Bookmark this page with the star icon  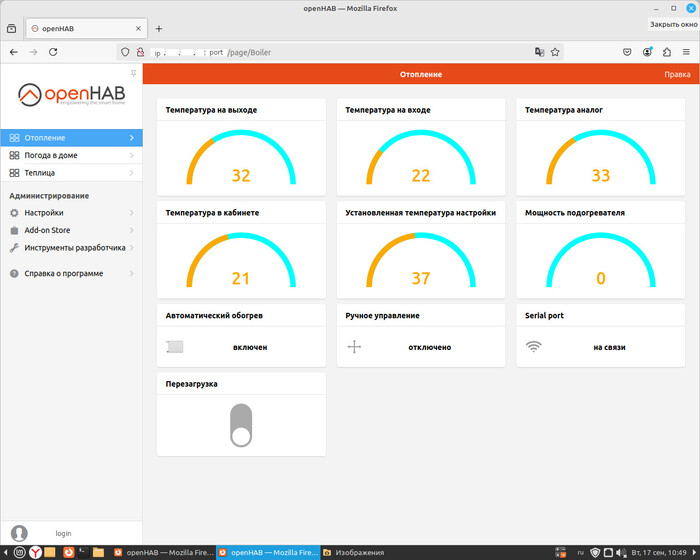click(x=556, y=52)
